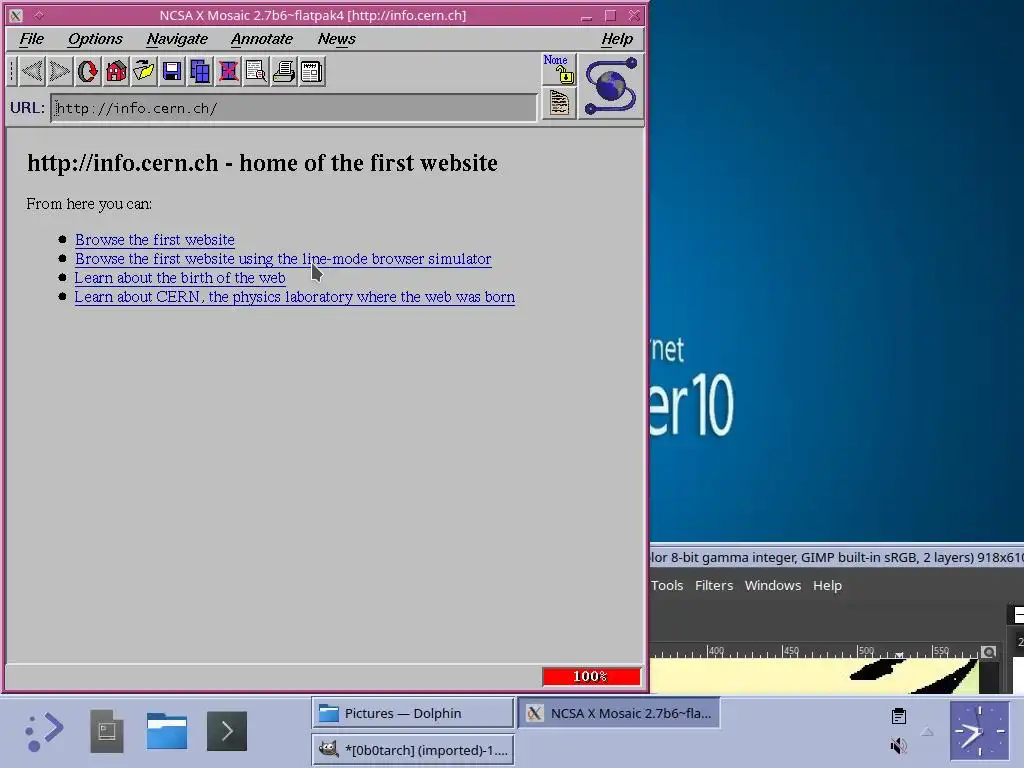Click the Forward arrow in Mosaic toolbar
This screenshot has width=1024, height=768.
click(x=59, y=71)
